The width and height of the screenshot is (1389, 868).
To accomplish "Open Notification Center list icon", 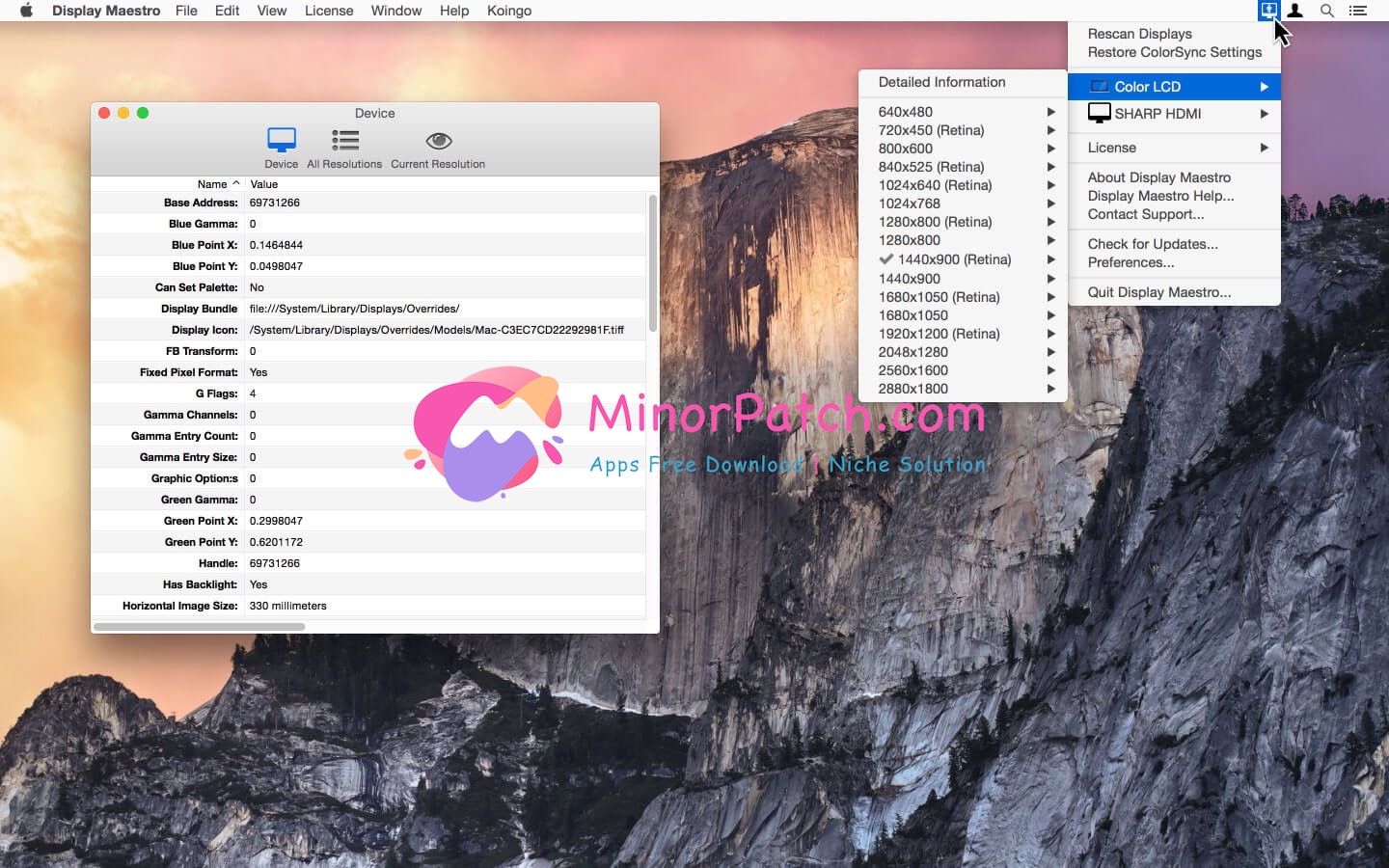I will [1358, 11].
